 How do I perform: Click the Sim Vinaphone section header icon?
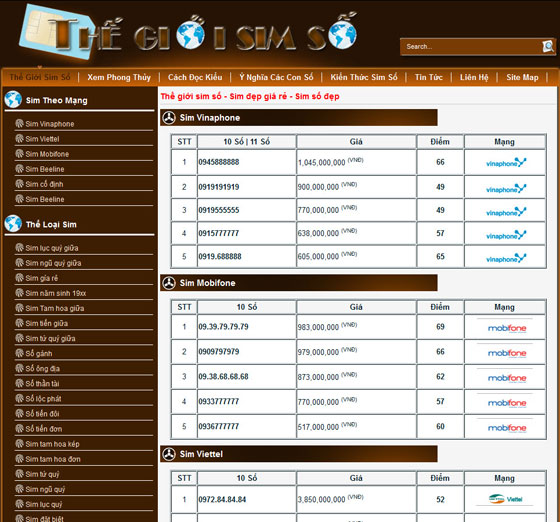[169, 117]
